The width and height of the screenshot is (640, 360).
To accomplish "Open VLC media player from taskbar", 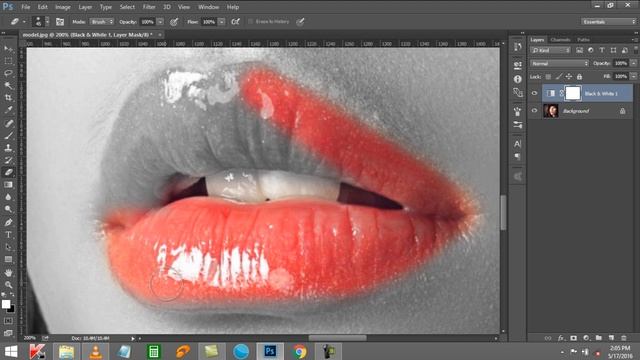I will (96, 351).
